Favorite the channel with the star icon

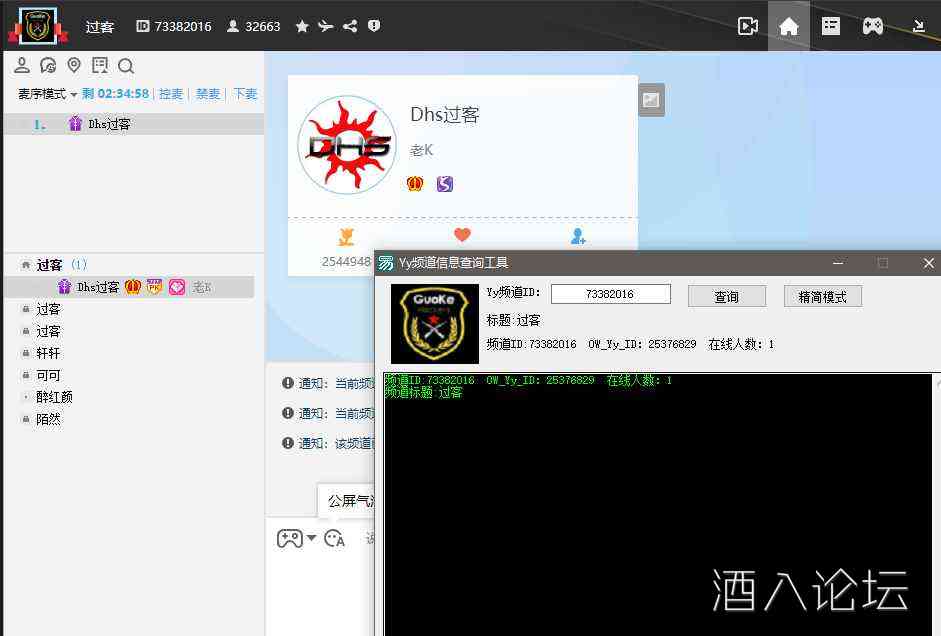click(x=302, y=26)
